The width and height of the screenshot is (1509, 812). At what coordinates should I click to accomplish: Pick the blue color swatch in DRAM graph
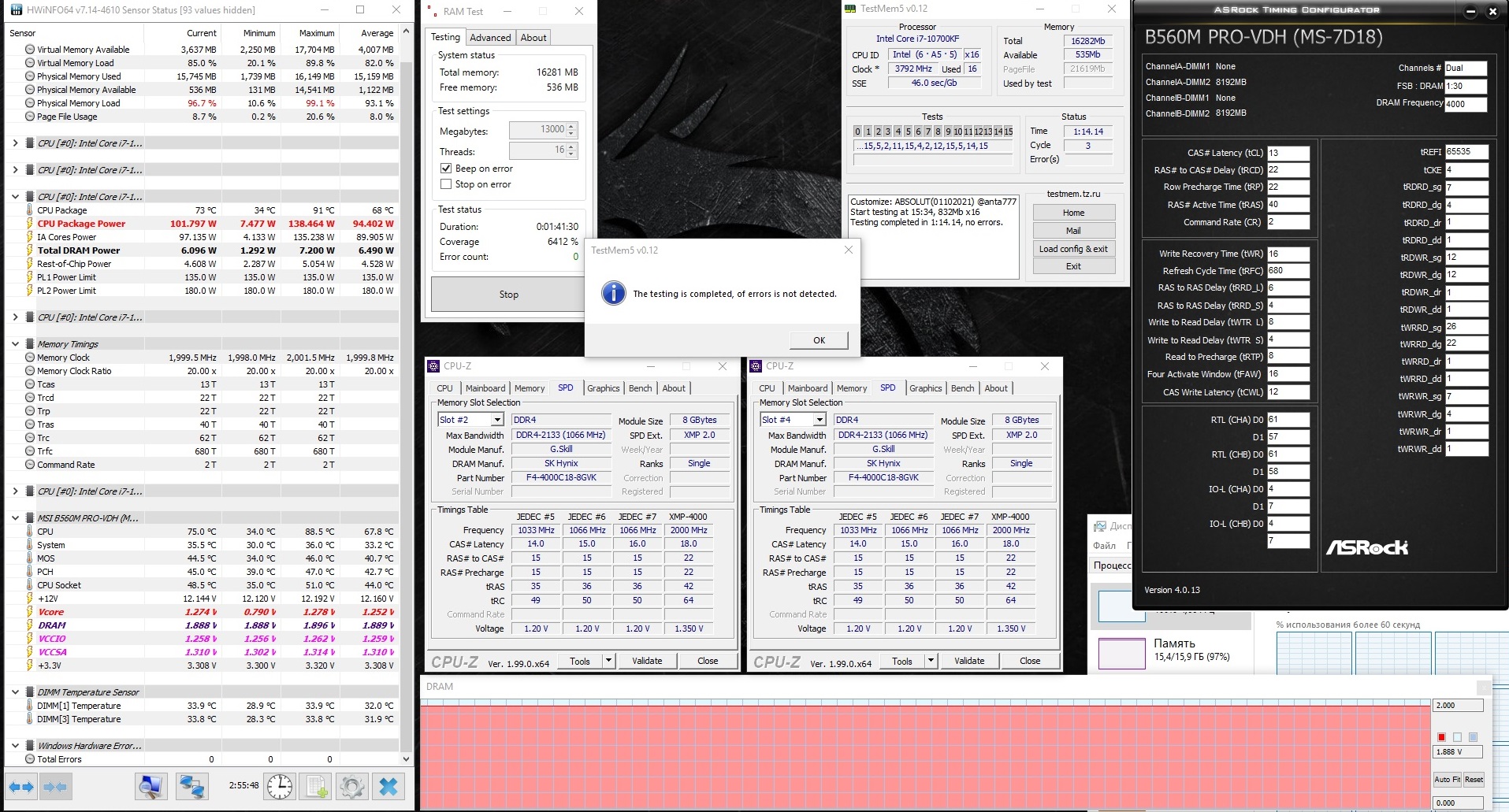pos(1473,737)
